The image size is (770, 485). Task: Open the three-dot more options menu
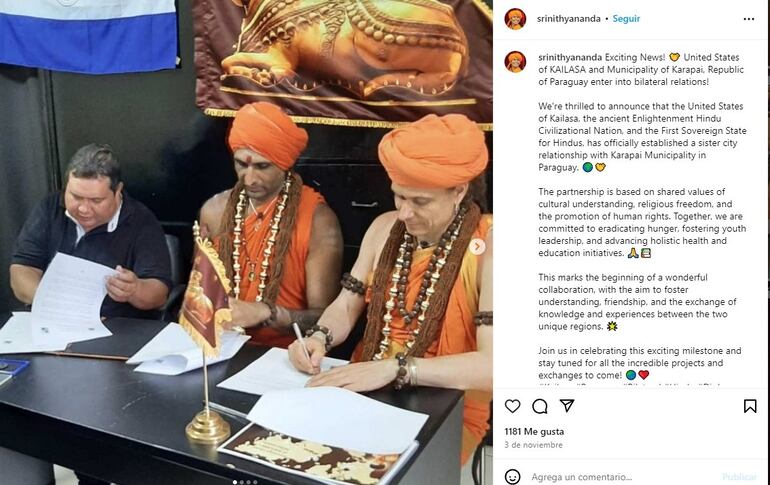click(x=748, y=19)
